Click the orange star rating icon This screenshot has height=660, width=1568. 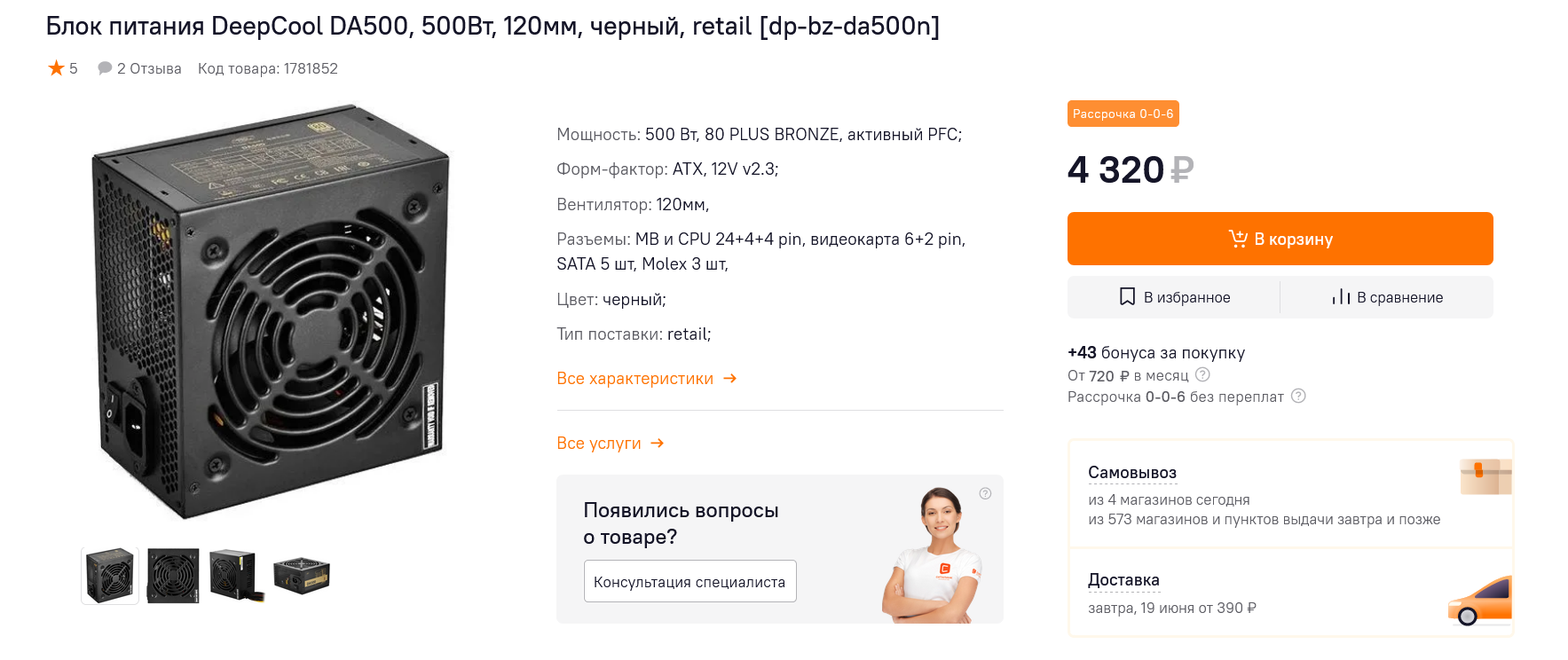point(56,68)
